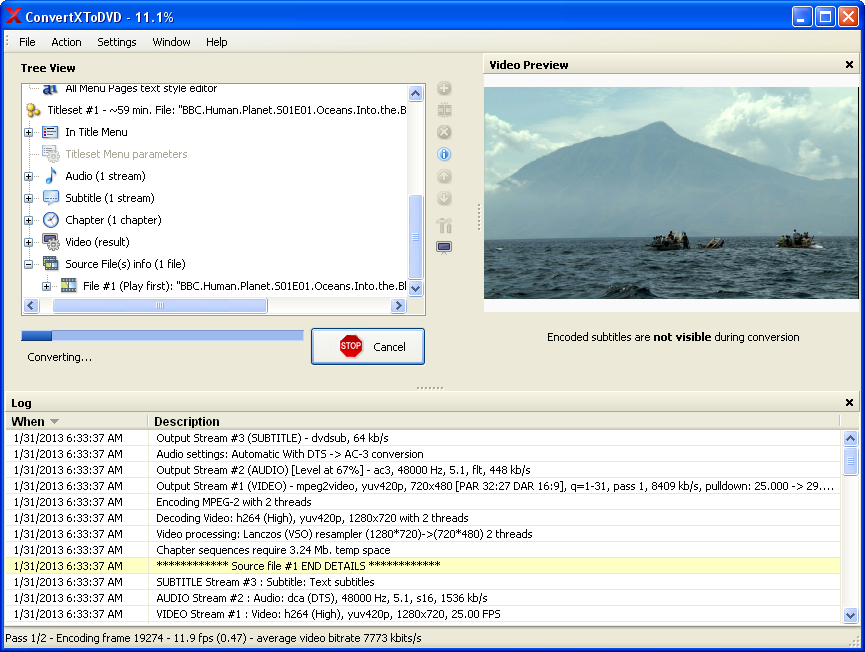Image resolution: width=865 pixels, height=652 pixels.
Task: Select log row starting "Output Stream #2 (AUDIO)"
Action: (x=423, y=471)
